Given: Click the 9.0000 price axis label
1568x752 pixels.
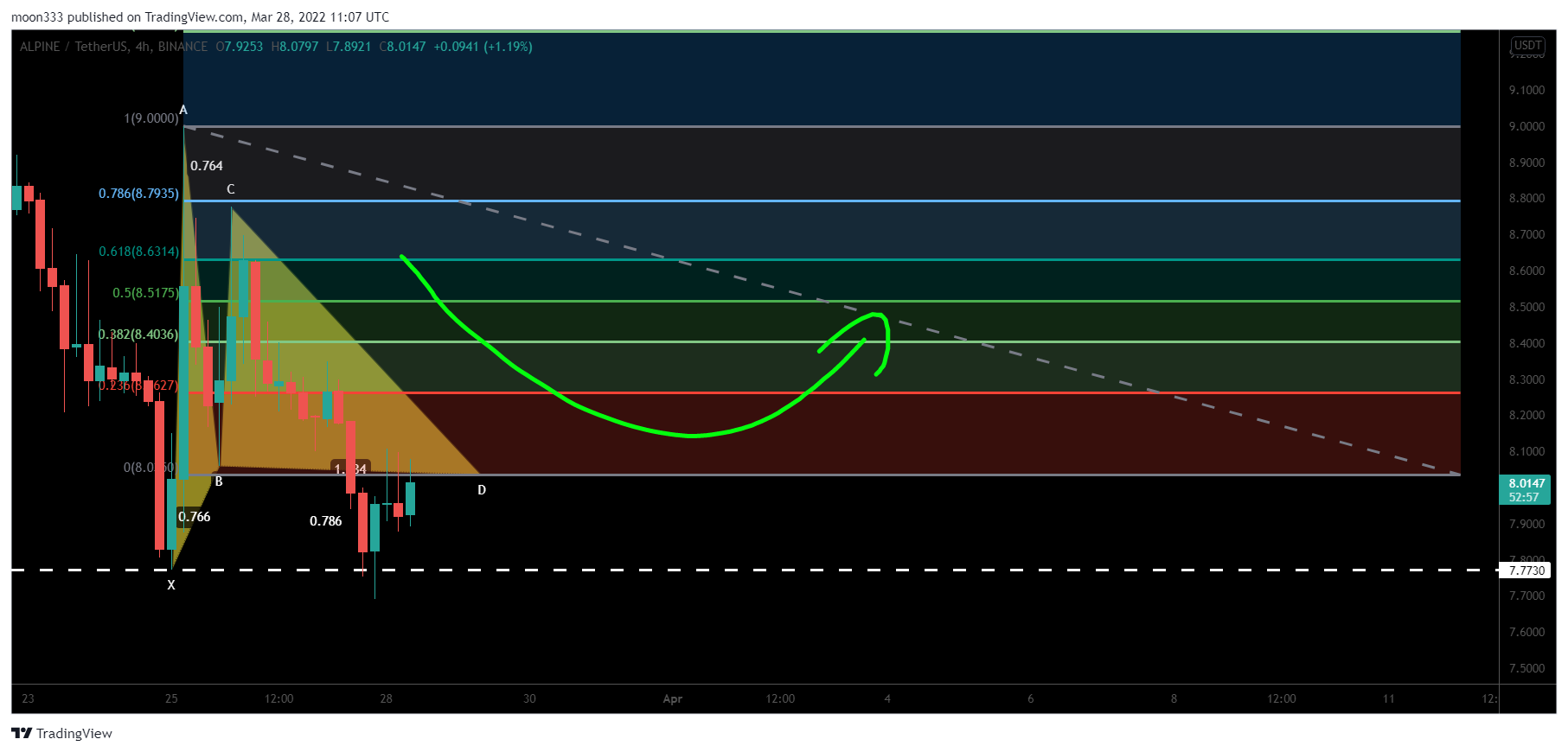Looking at the screenshot, I should (x=1526, y=126).
